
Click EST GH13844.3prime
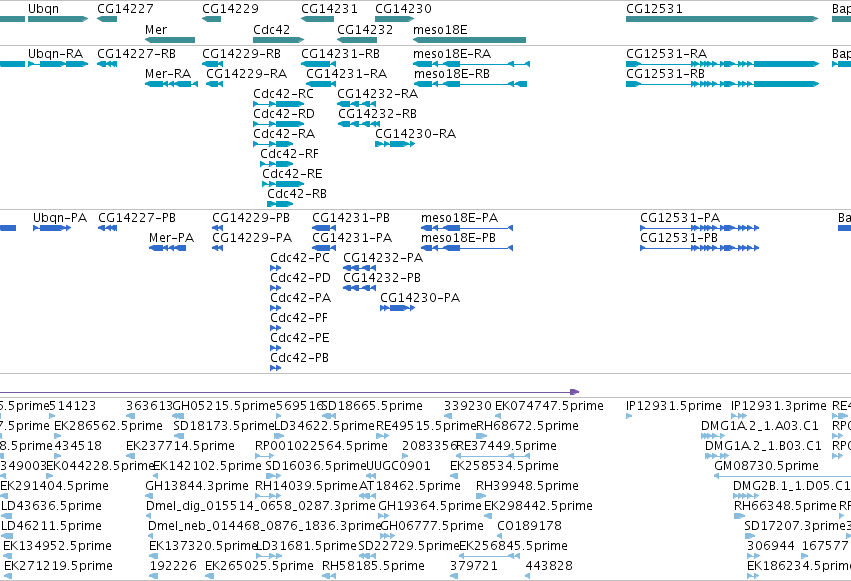coord(196,486)
